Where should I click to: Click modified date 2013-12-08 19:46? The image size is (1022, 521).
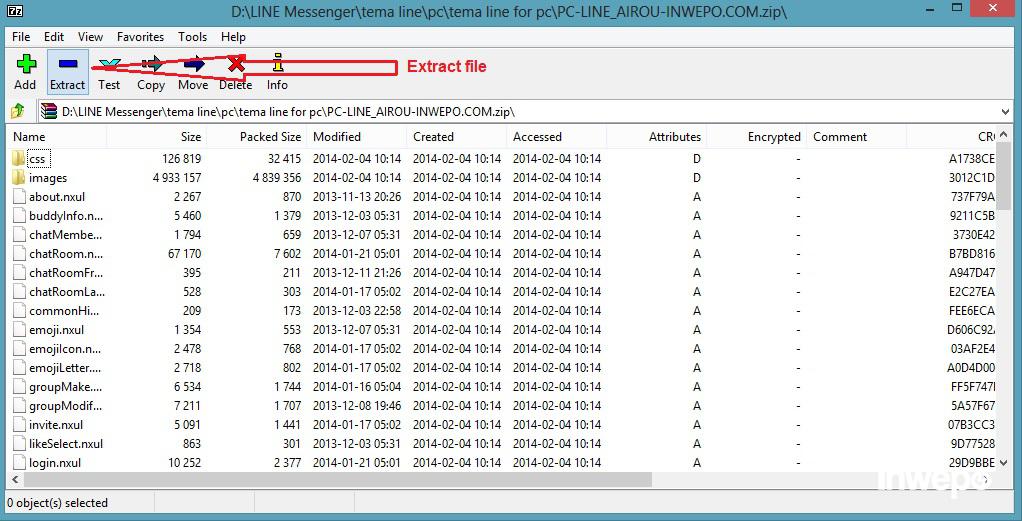(357, 406)
